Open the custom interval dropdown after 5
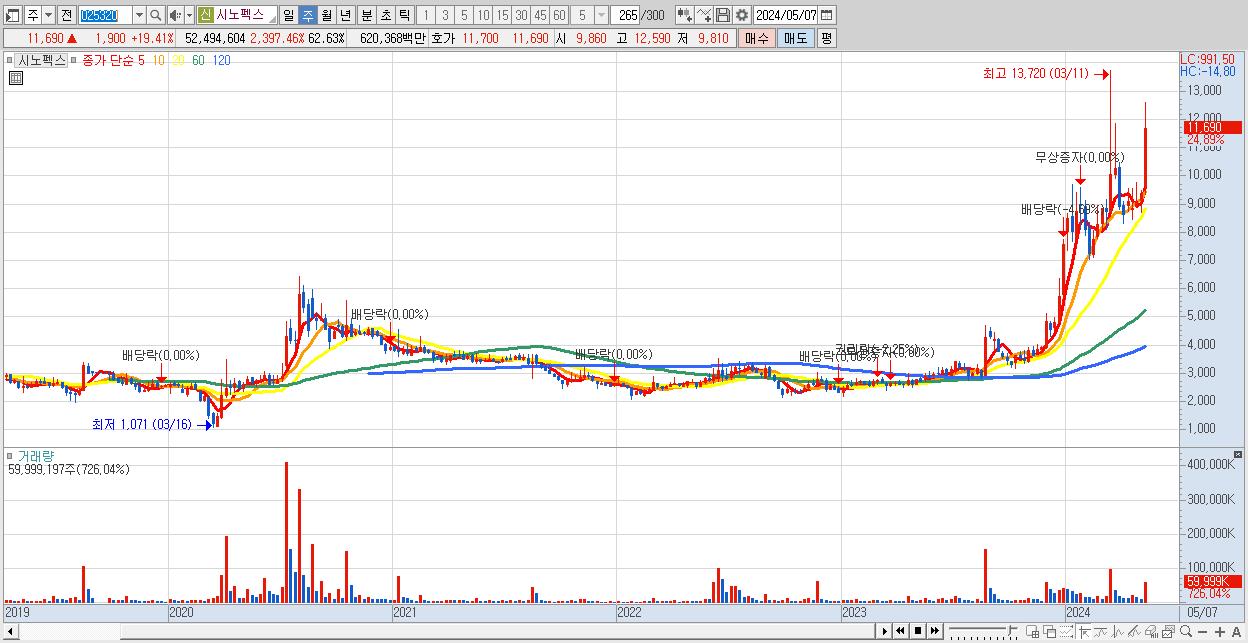This screenshot has width=1248, height=643. [x=601, y=15]
